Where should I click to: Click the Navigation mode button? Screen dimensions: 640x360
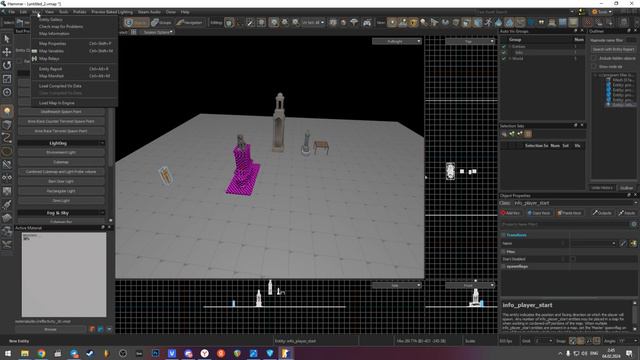(190, 22)
